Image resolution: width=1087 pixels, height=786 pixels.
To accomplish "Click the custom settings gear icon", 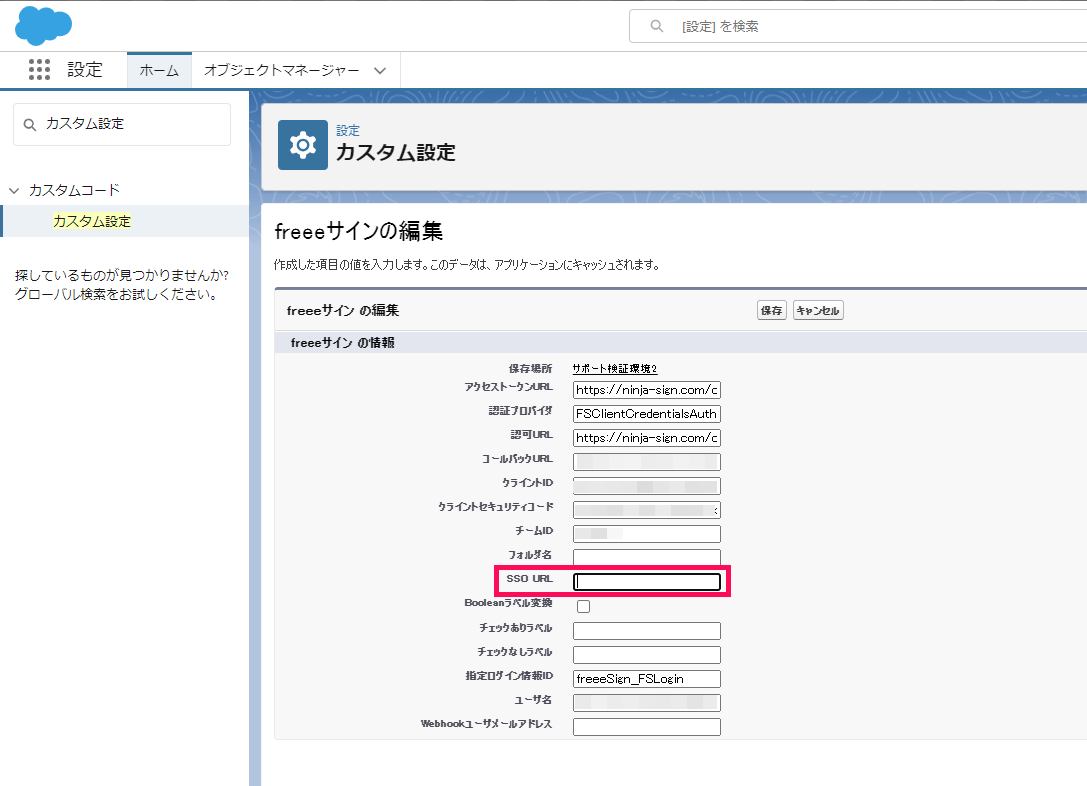I will (x=303, y=145).
